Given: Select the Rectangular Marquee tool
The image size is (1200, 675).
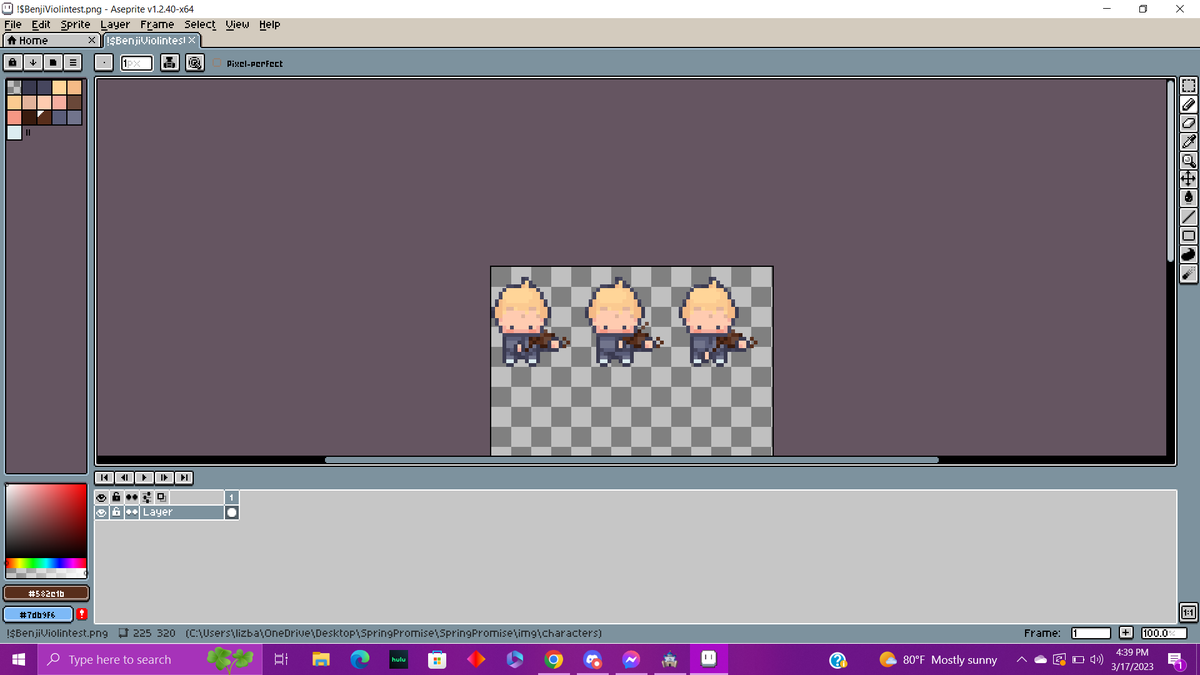Looking at the screenshot, I should 1189,86.
